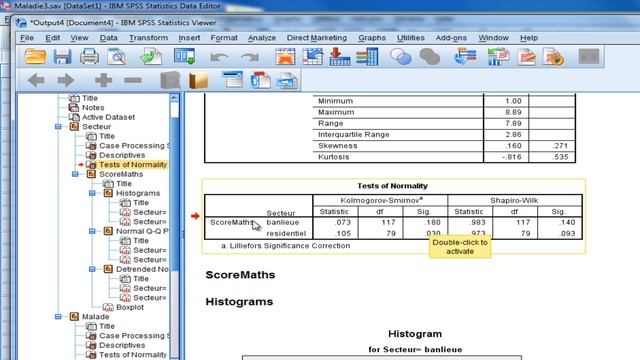640x360 pixels.
Task: Click the Tests of Normality table title
Action: 392,186
